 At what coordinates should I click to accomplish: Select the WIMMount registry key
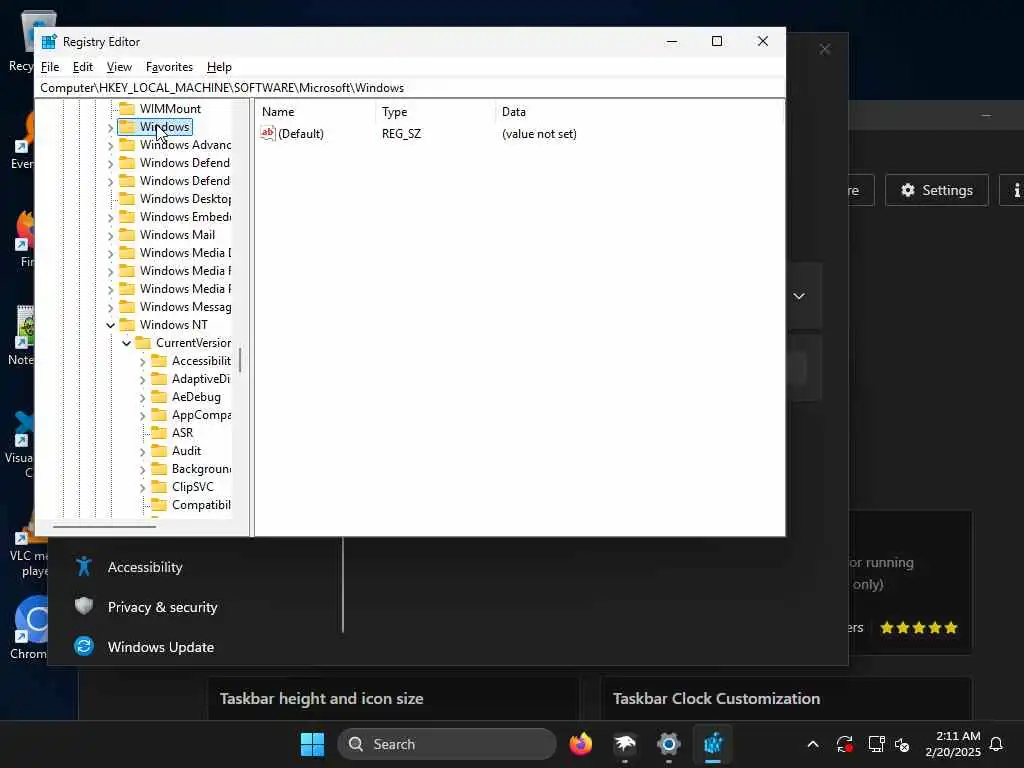pyautogui.click(x=170, y=108)
